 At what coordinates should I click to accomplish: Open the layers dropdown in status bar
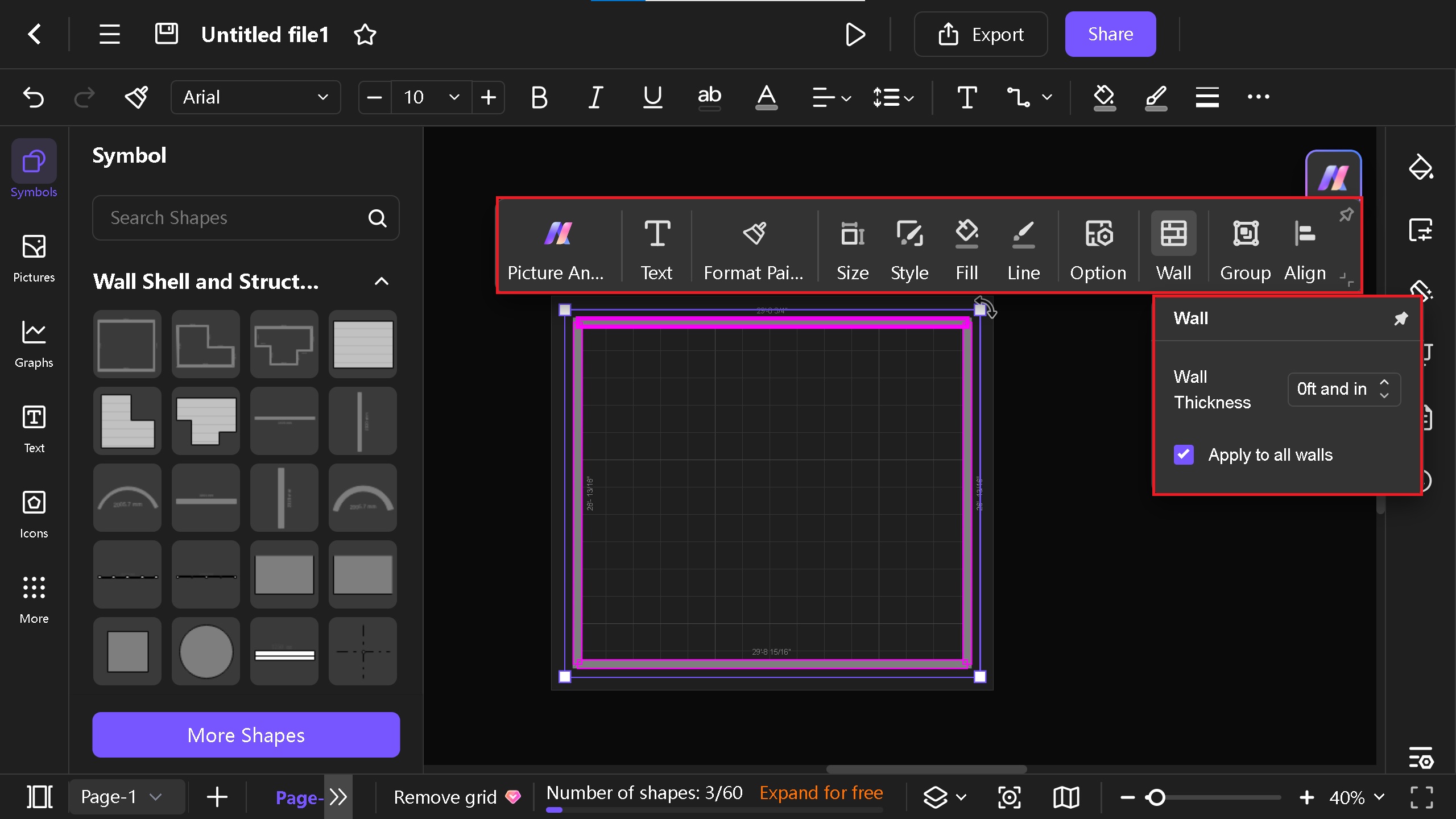(x=944, y=797)
